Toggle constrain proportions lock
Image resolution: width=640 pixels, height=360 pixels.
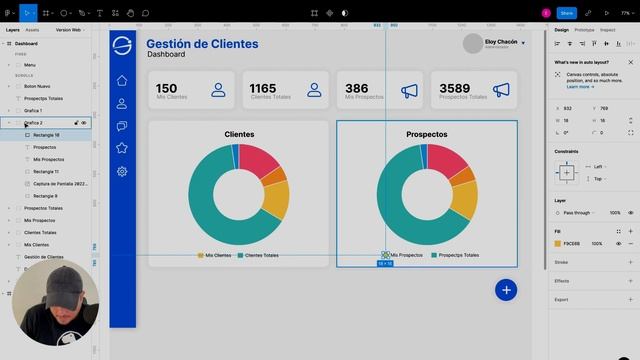coord(631,120)
